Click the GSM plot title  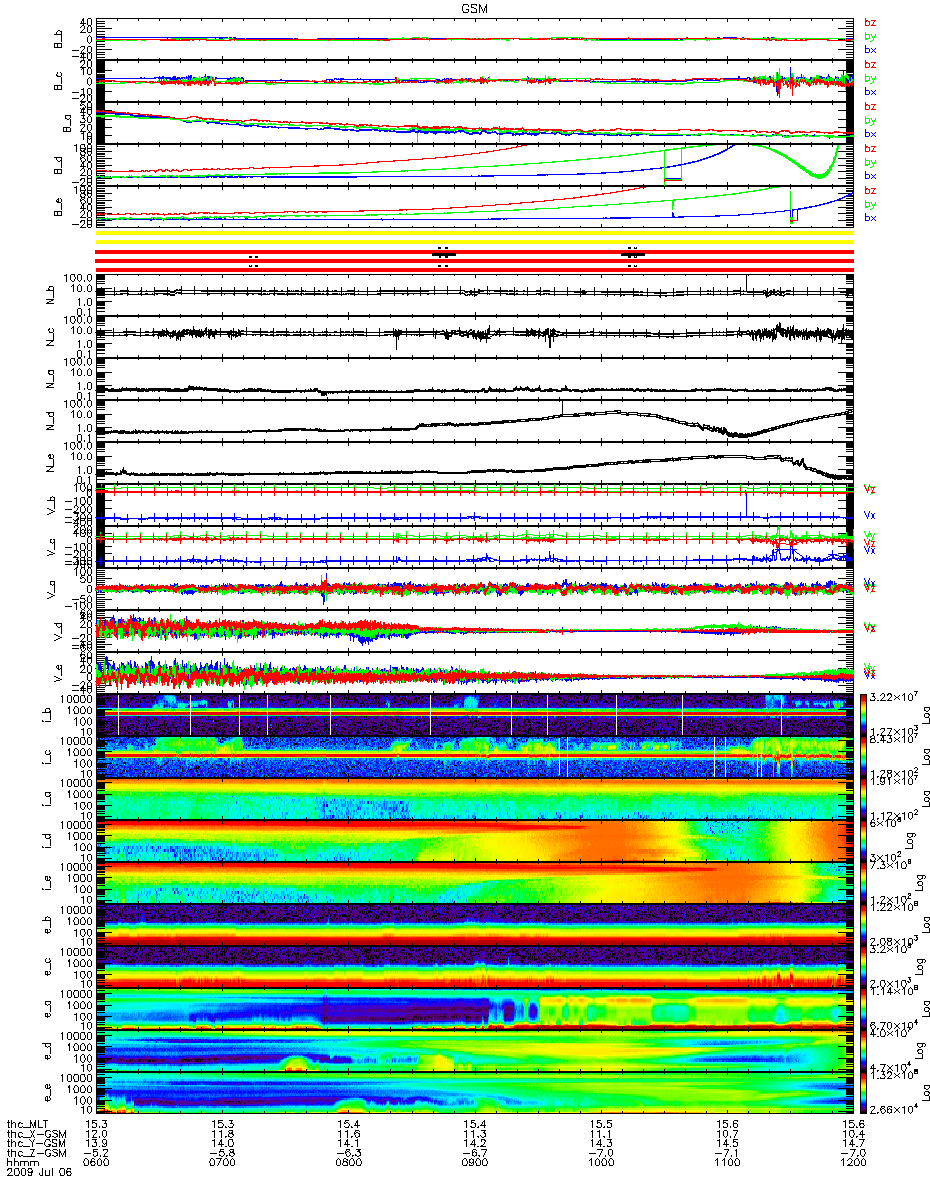[476, 7]
